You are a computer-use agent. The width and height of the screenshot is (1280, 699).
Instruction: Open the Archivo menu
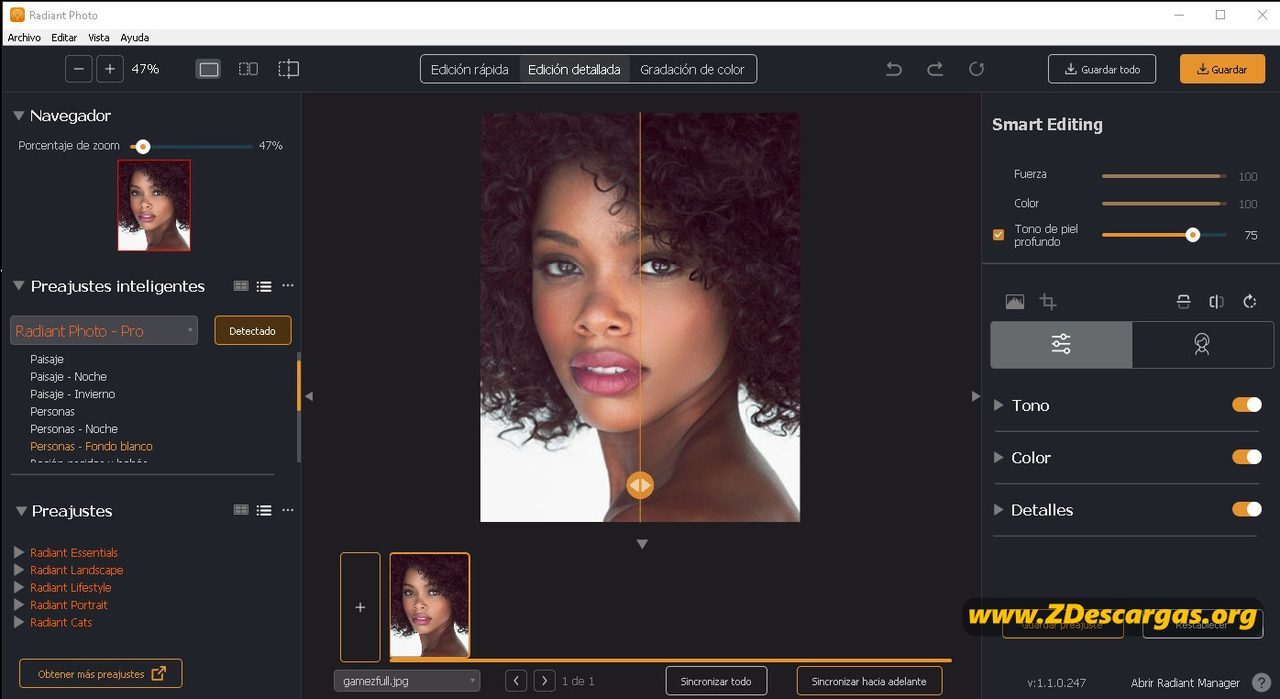point(24,37)
